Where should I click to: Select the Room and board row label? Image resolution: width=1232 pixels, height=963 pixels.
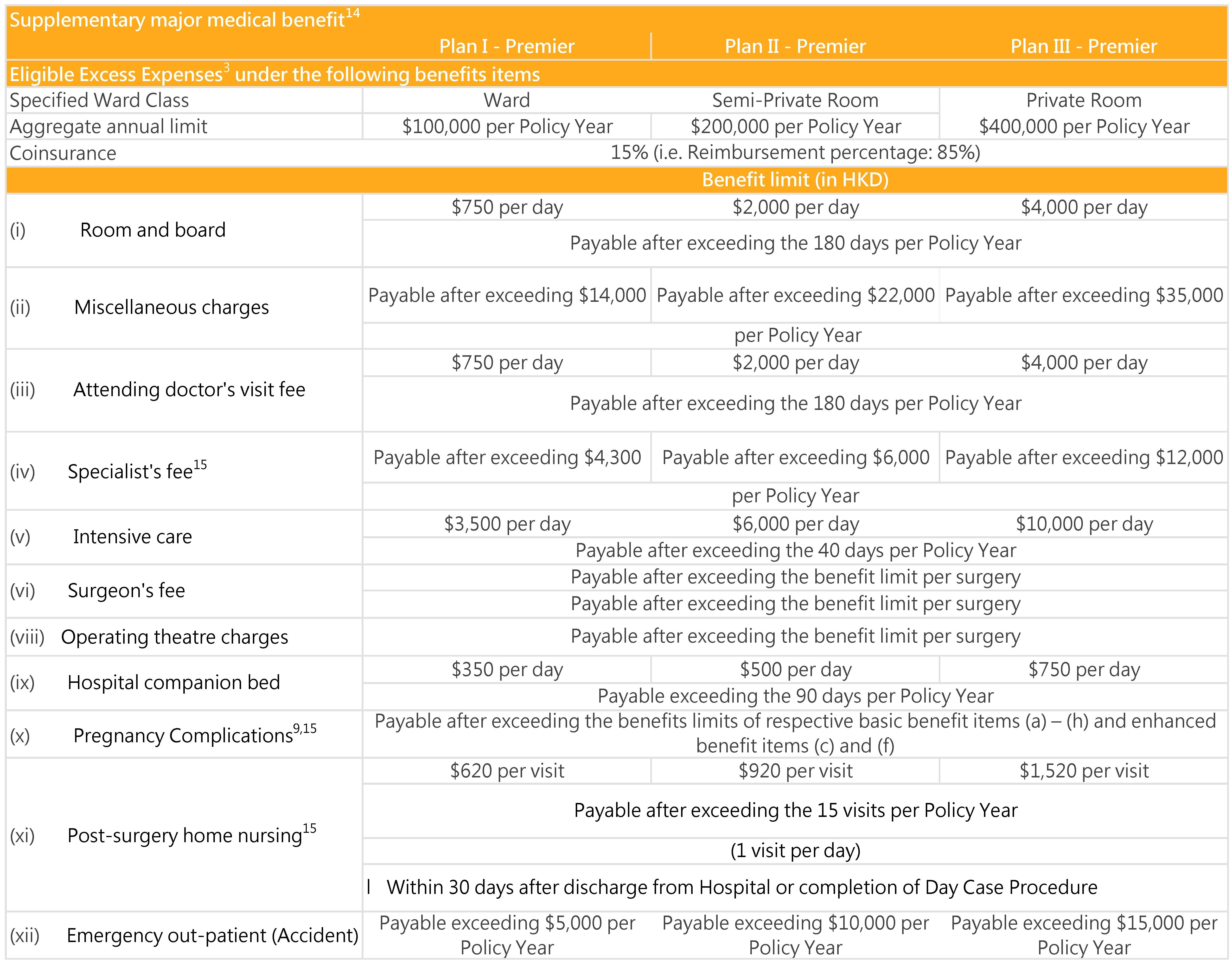(x=152, y=230)
